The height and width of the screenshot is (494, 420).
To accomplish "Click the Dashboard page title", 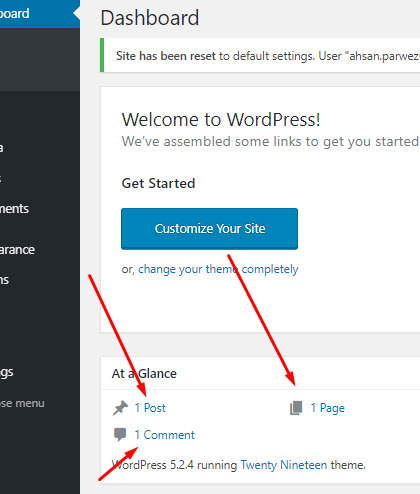I will point(150,18).
